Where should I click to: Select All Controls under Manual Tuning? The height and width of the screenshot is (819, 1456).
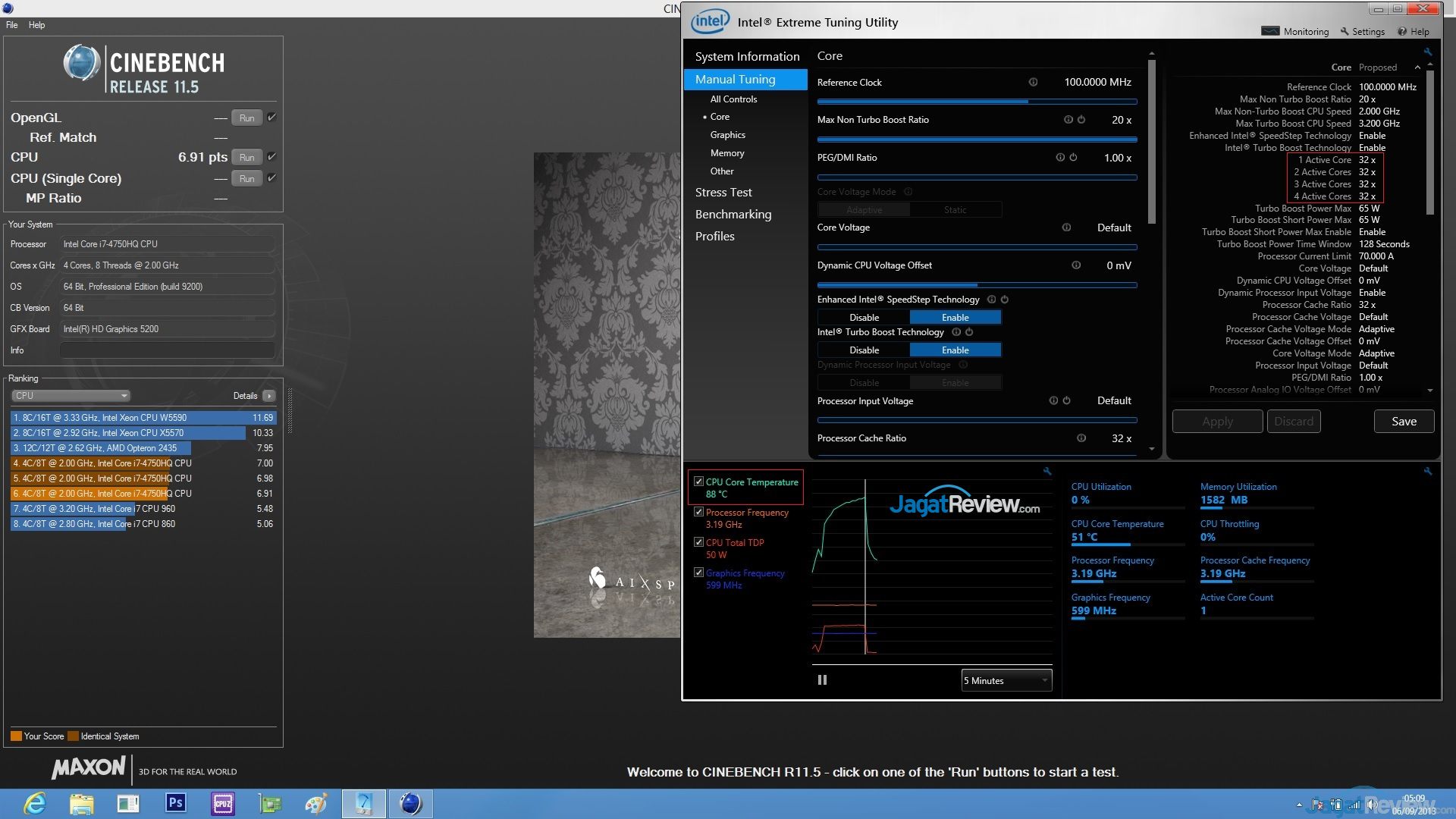pos(733,99)
